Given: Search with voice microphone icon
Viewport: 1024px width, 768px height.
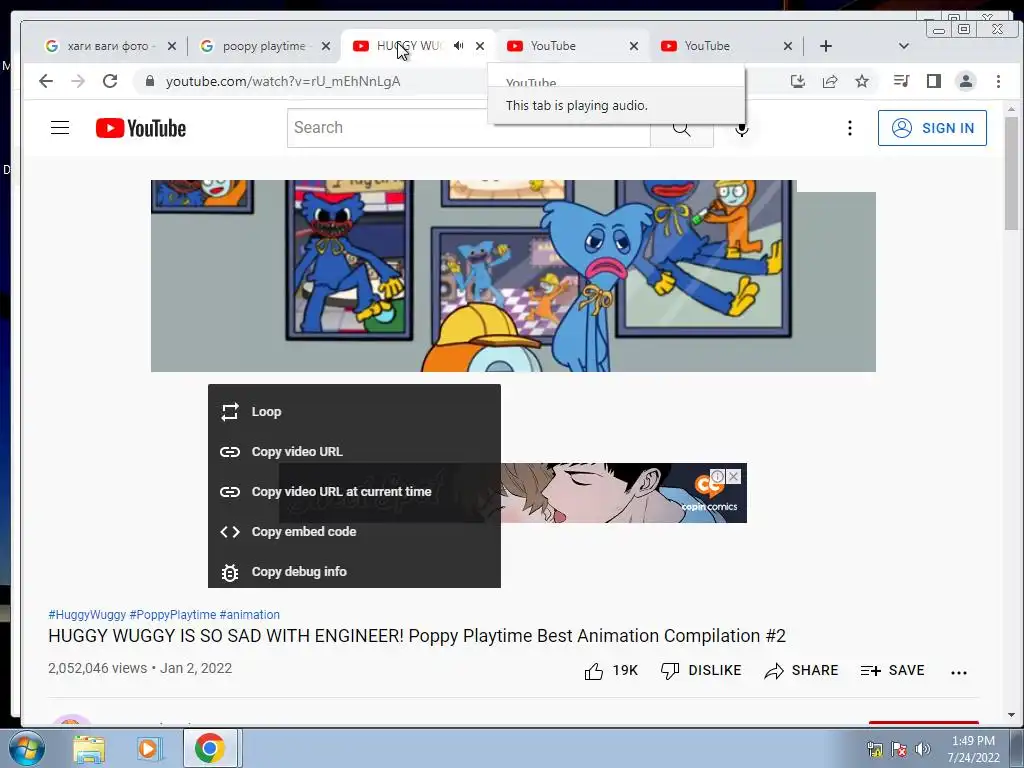Looking at the screenshot, I should pos(742,128).
